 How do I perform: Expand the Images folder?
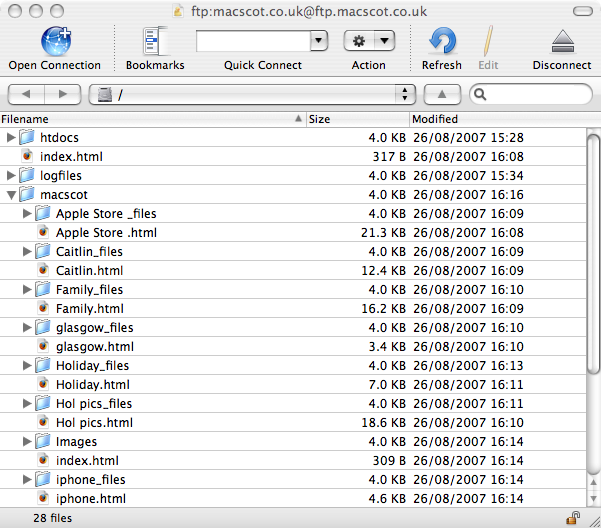pyautogui.click(x=27, y=441)
